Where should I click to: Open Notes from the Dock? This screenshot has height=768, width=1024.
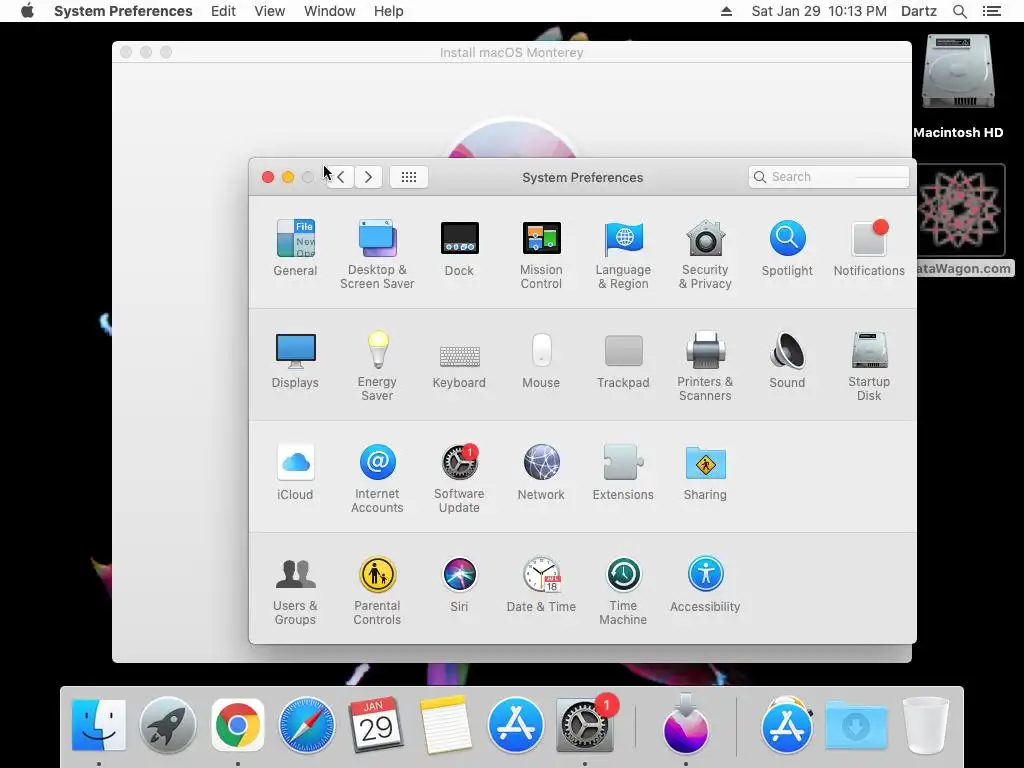445,725
